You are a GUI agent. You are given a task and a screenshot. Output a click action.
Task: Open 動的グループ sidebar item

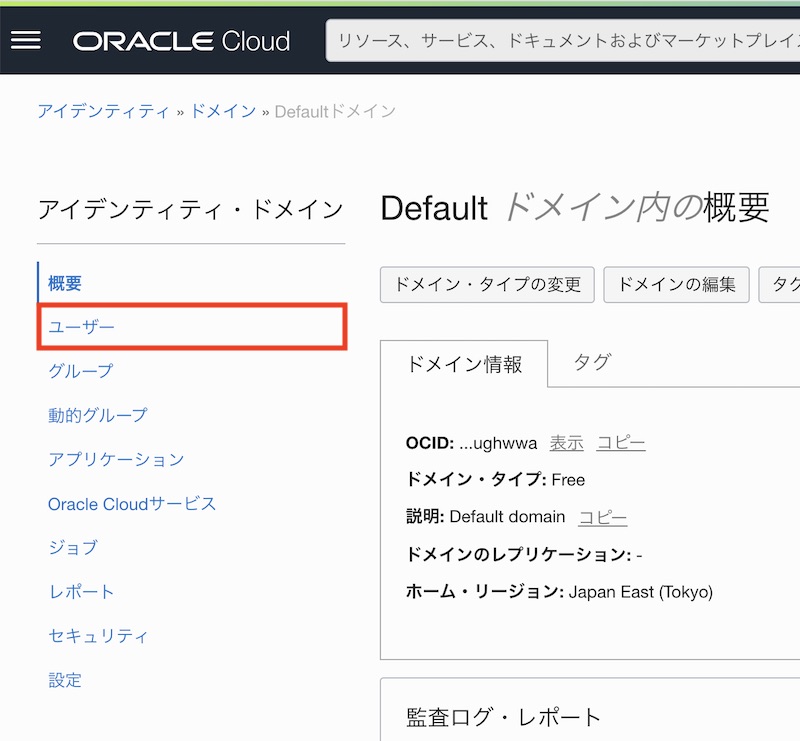pyautogui.click(x=97, y=415)
